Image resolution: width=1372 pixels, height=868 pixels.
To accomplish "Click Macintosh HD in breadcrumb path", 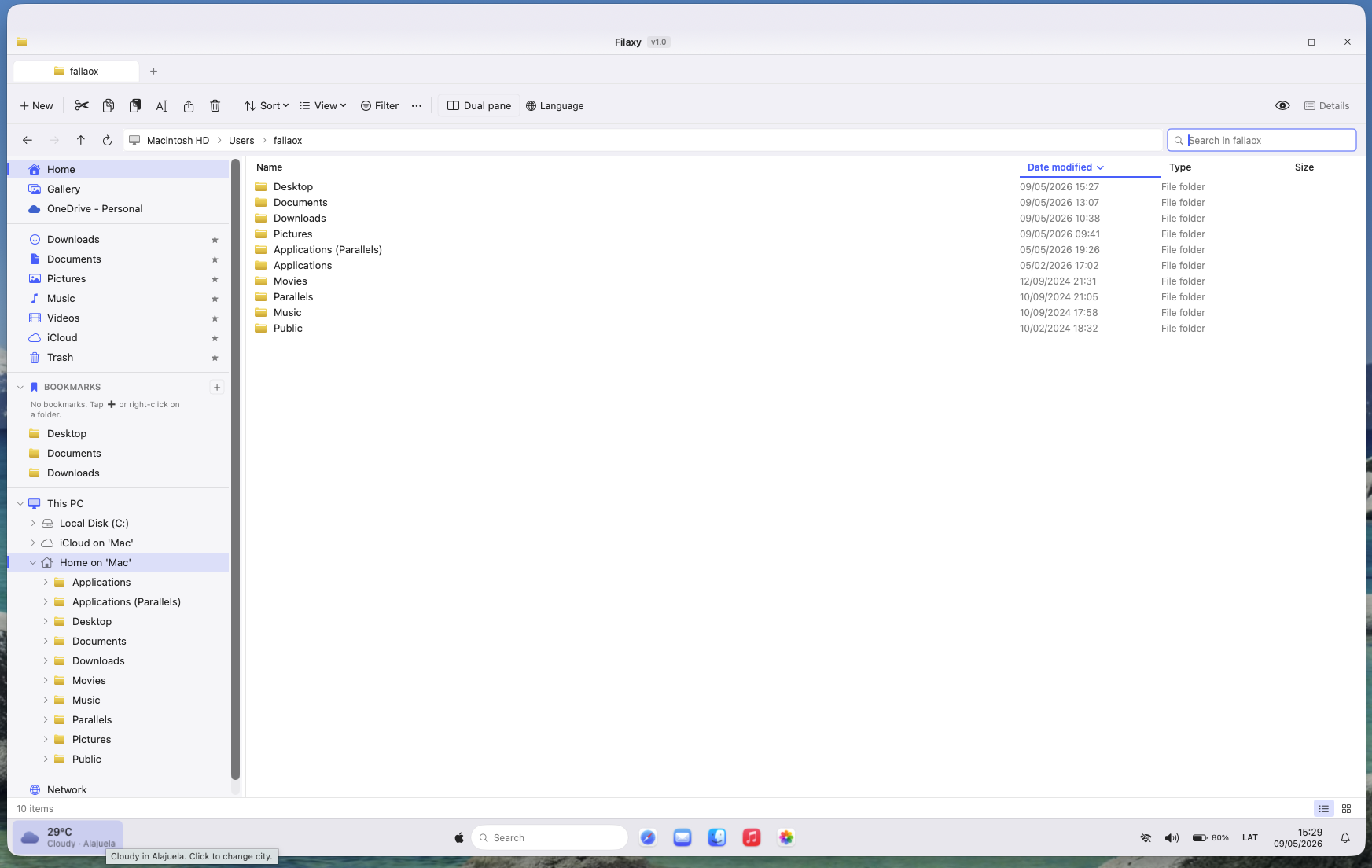I will pos(178,140).
